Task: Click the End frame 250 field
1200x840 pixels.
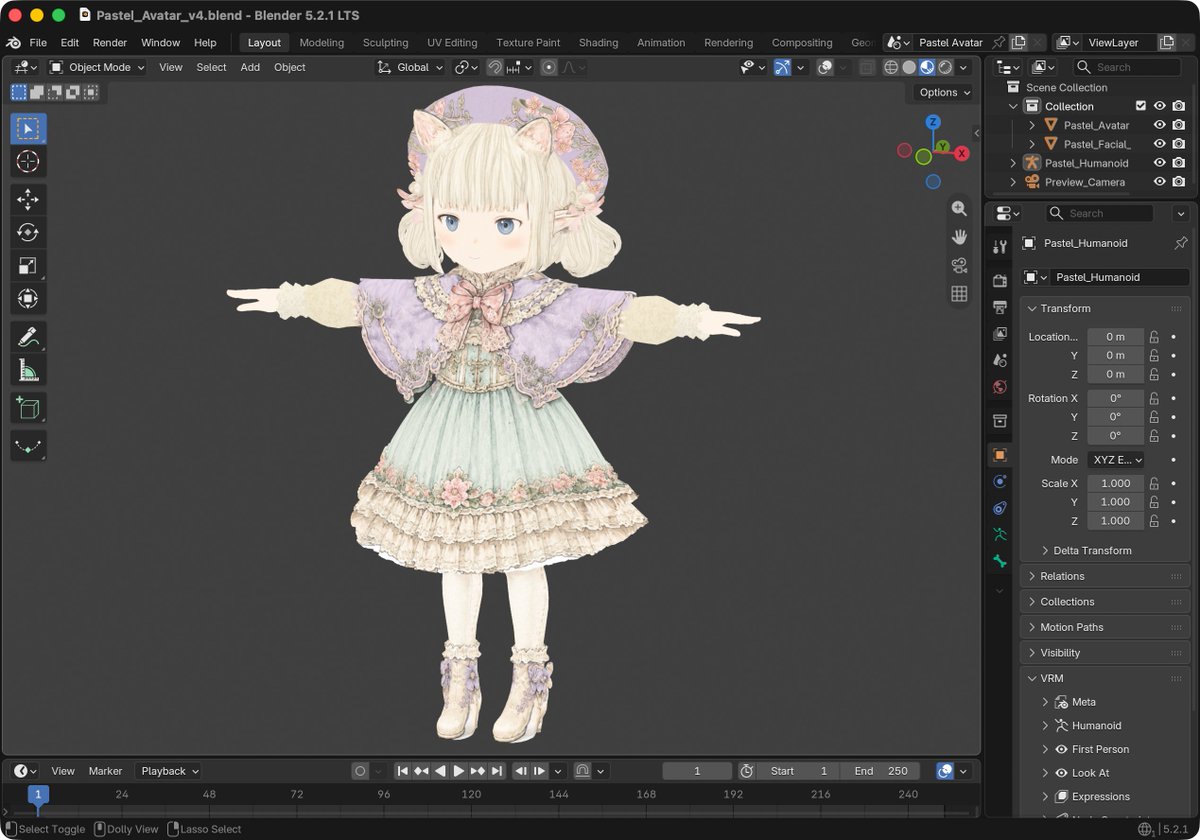Action: pyautogui.click(x=881, y=771)
